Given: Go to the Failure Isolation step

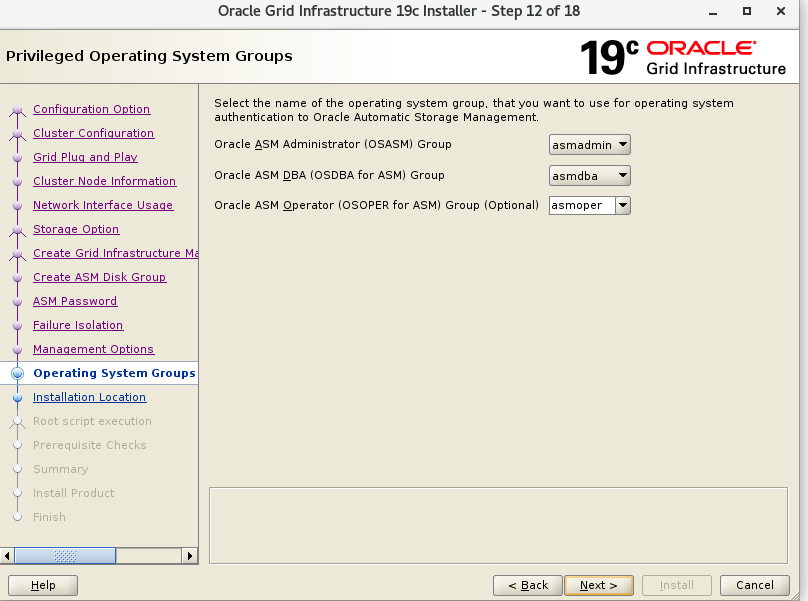Looking at the screenshot, I should click(x=78, y=325).
